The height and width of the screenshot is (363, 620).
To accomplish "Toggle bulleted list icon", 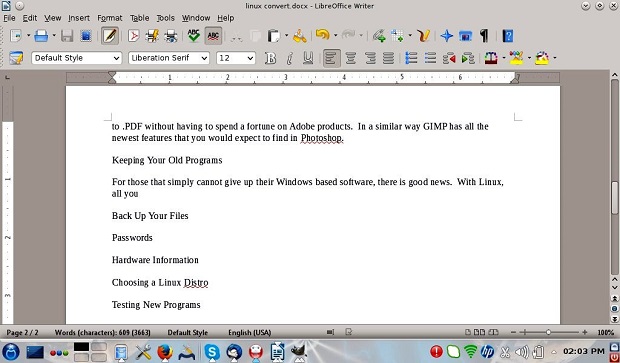I will [430, 58].
